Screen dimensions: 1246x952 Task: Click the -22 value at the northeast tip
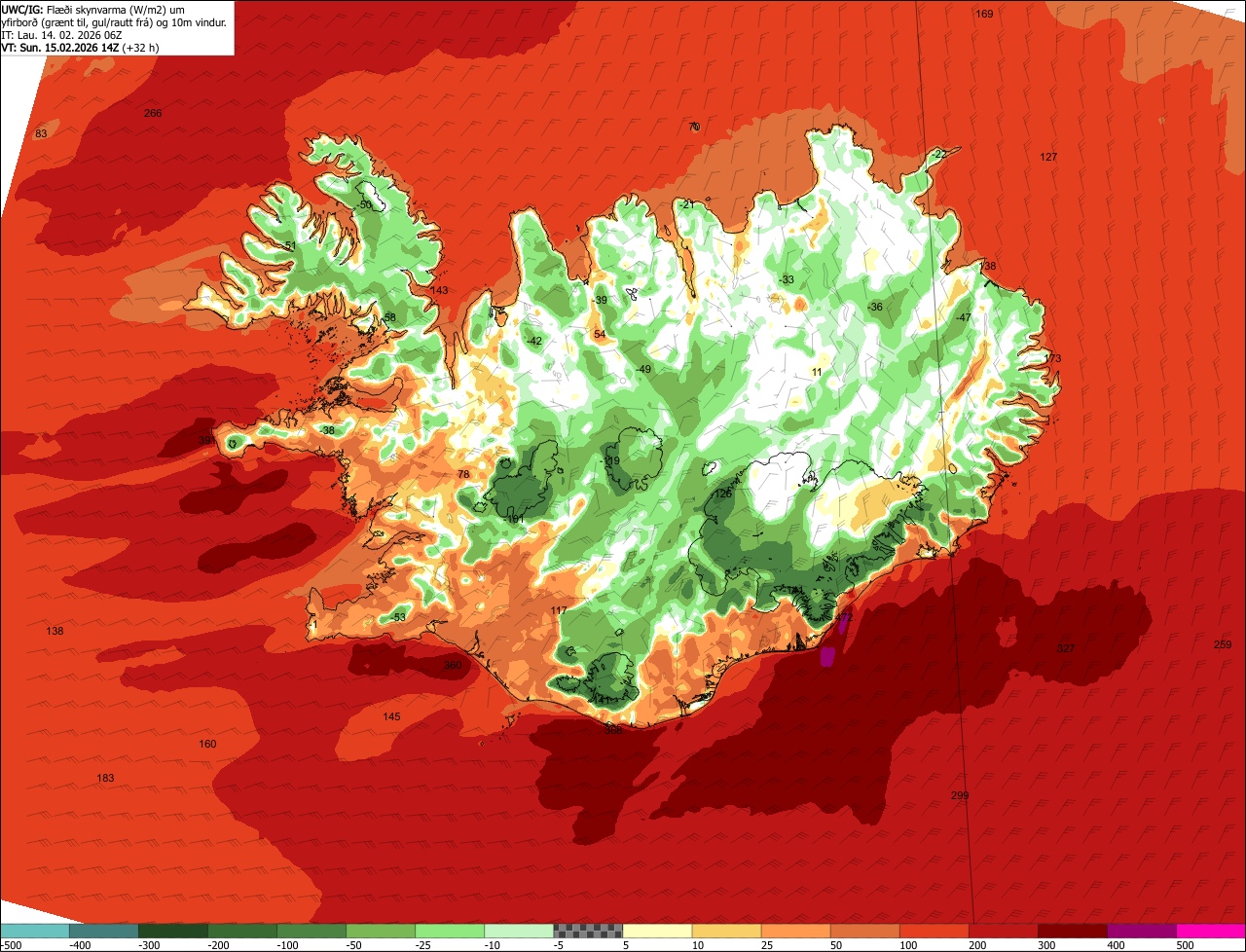pyautogui.click(x=939, y=154)
